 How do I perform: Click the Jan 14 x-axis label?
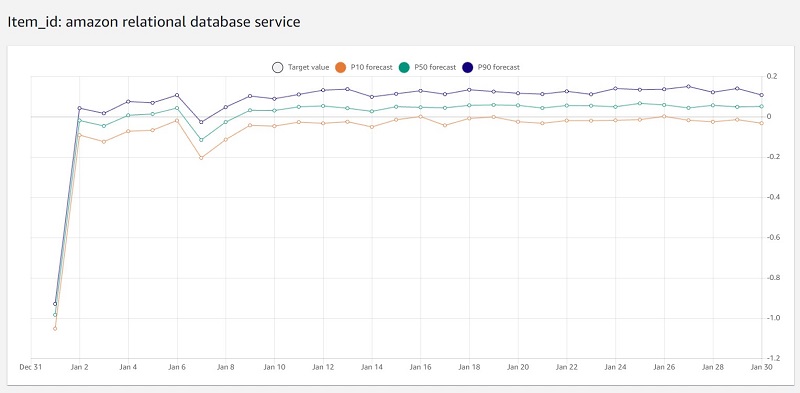[x=372, y=367]
